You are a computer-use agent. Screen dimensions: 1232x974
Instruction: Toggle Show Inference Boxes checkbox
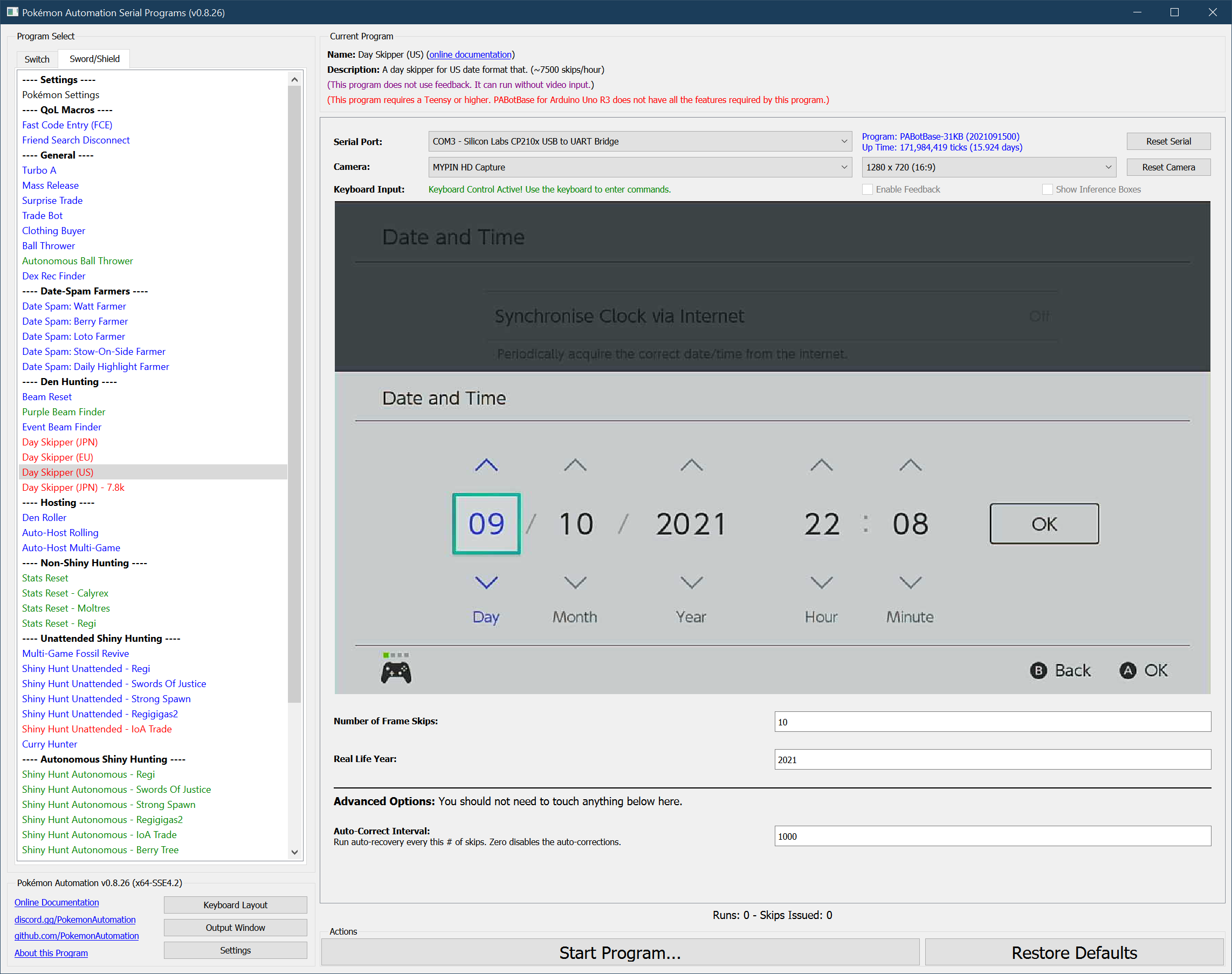(1047, 189)
